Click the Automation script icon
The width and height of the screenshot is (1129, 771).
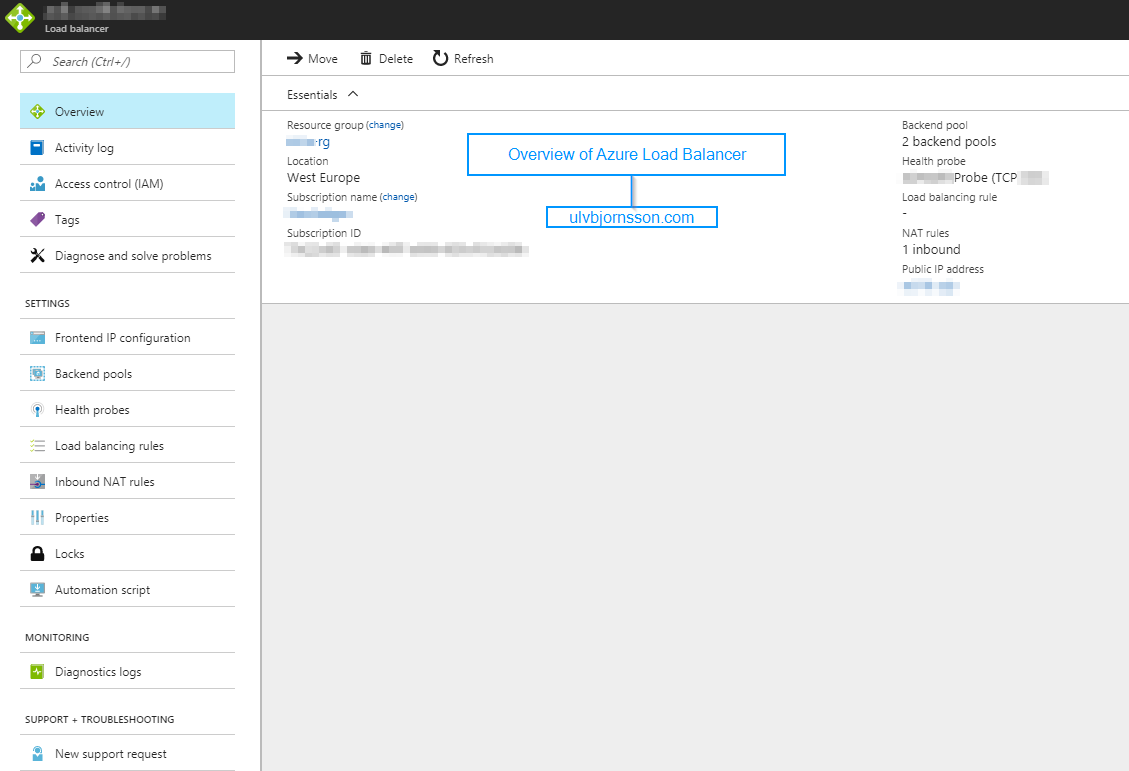[37, 590]
